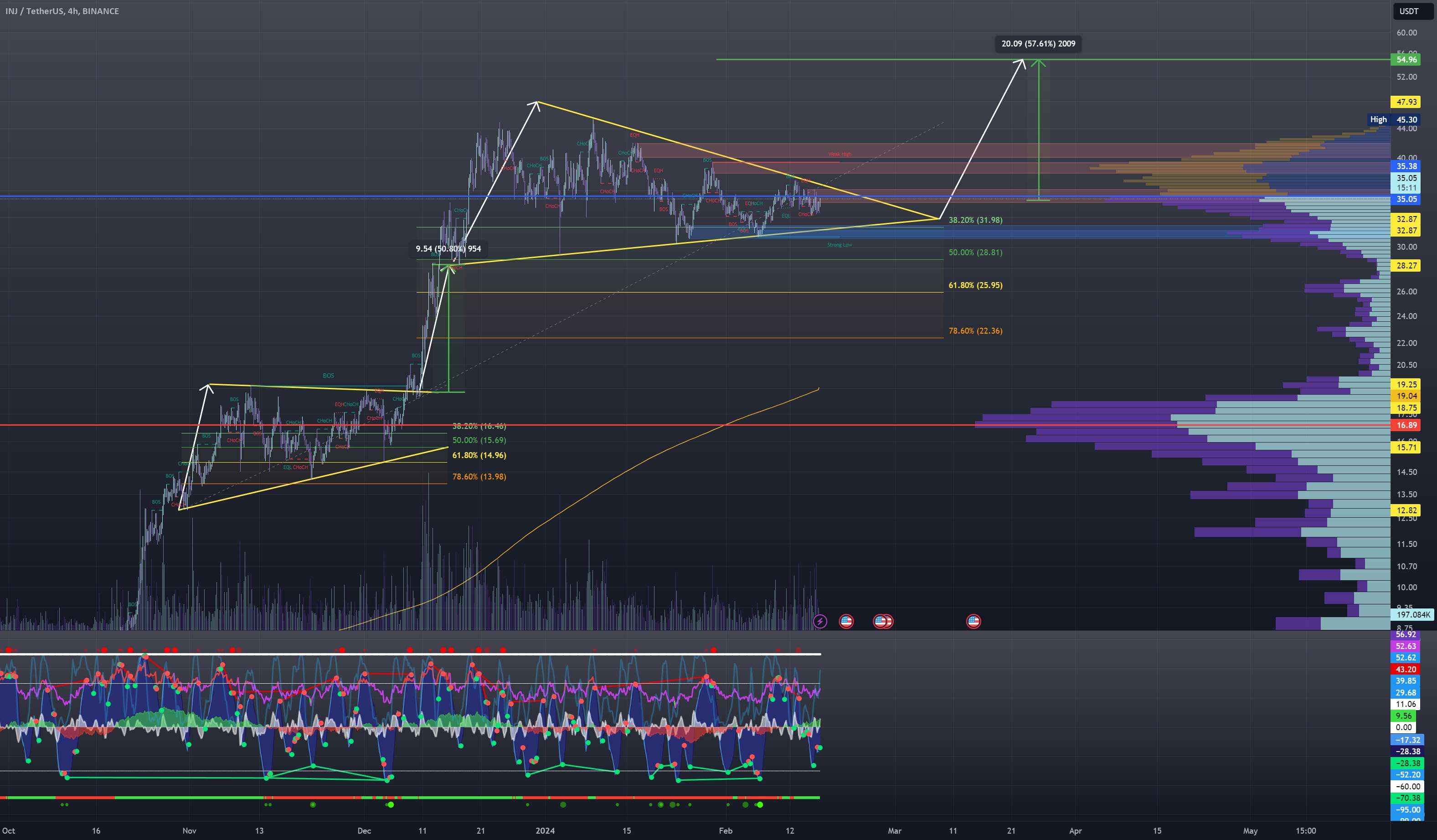Click the 197.084K volume label
Screen dimensions: 1437x840
(1413, 614)
